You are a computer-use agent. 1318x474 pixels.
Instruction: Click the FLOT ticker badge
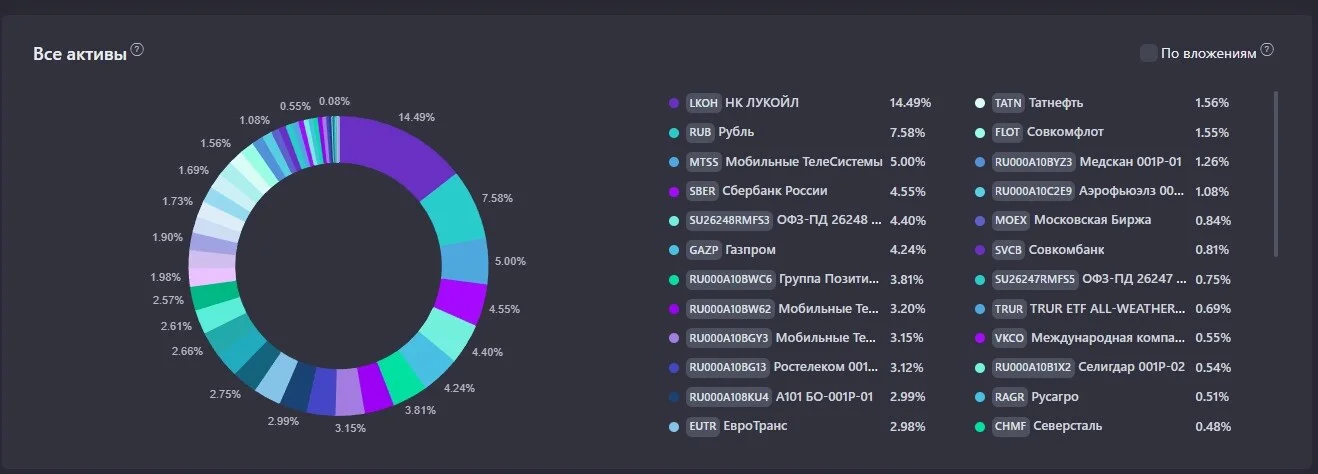click(1008, 132)
